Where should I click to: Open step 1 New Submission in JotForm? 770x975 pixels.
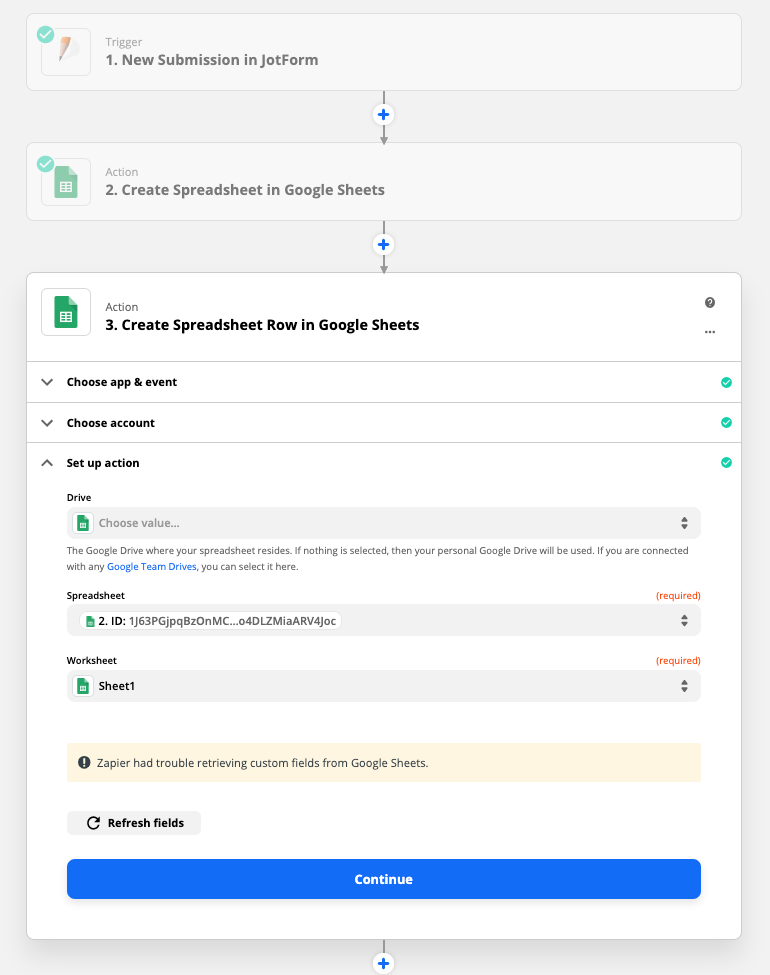click(384, 52)
